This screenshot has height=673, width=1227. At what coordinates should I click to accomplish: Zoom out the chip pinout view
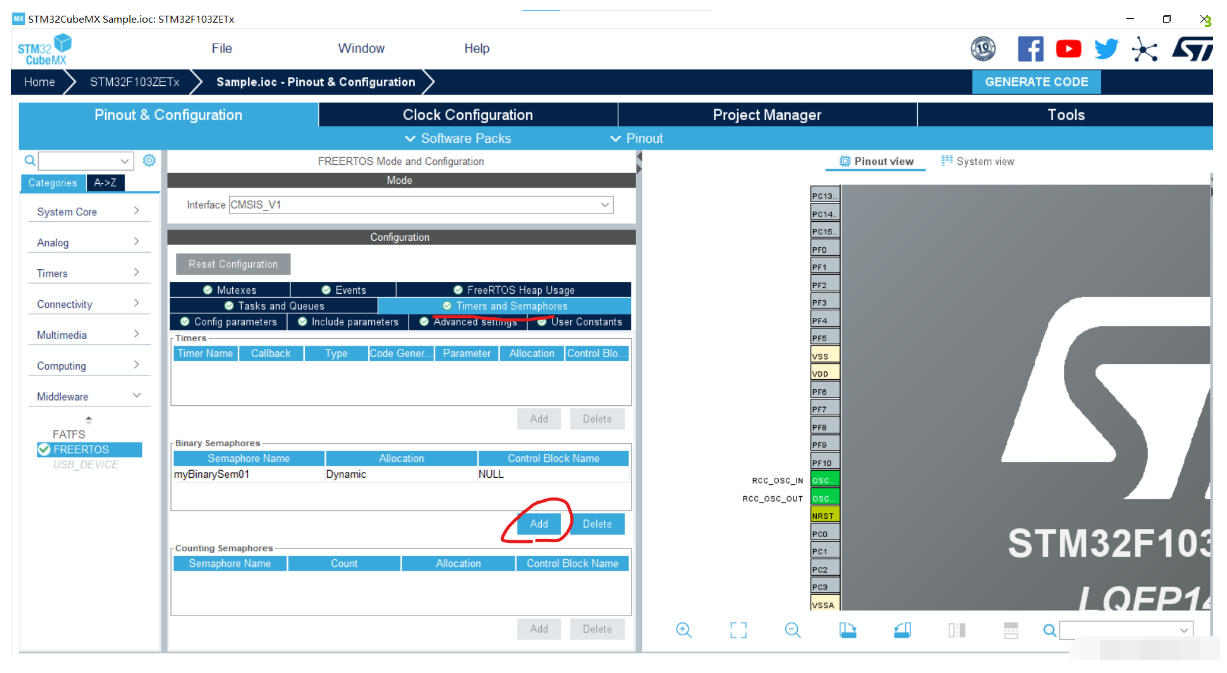[x=793, y=630]
